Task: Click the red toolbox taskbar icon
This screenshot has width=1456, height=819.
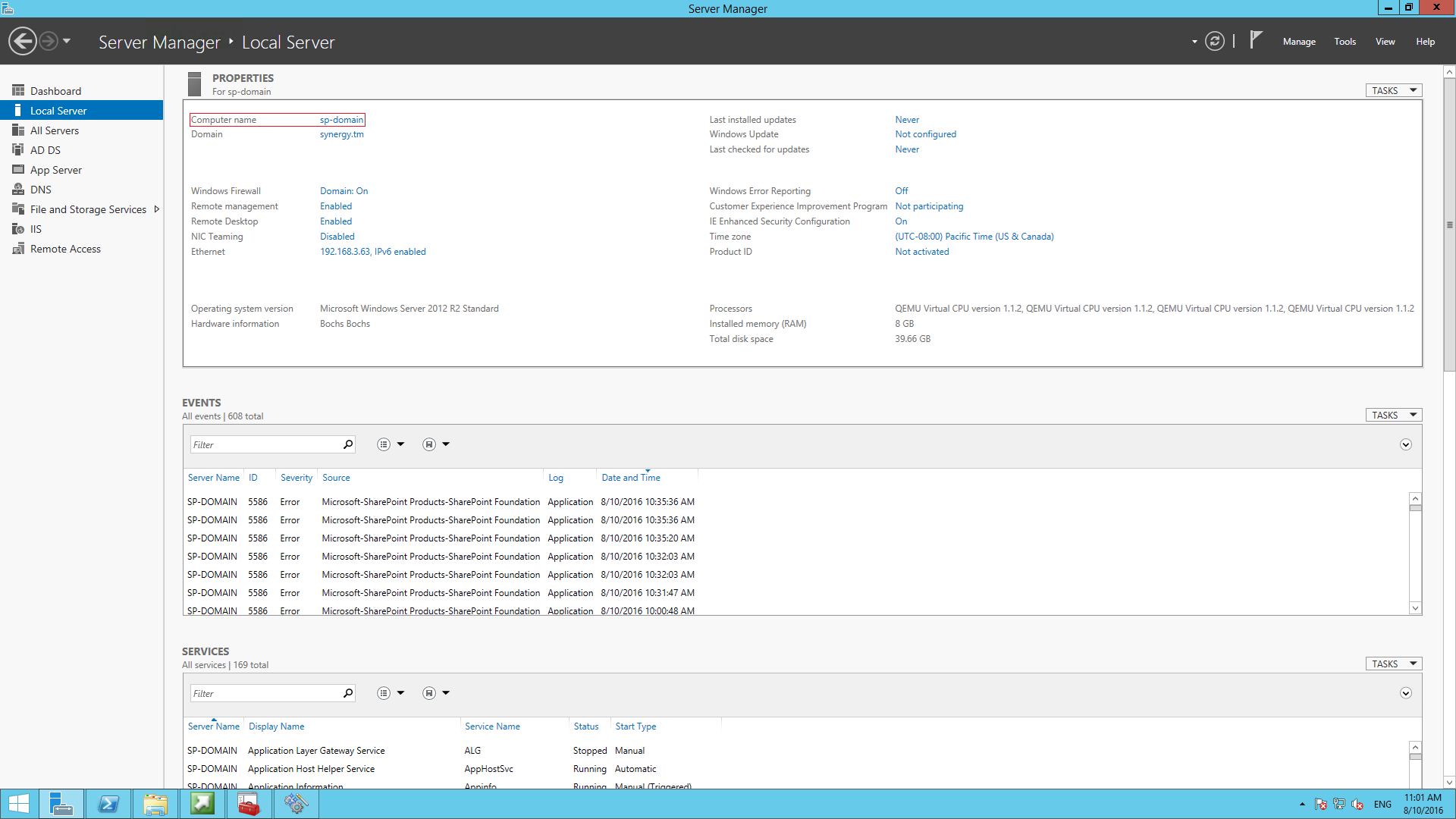Action: coord(249,804)
